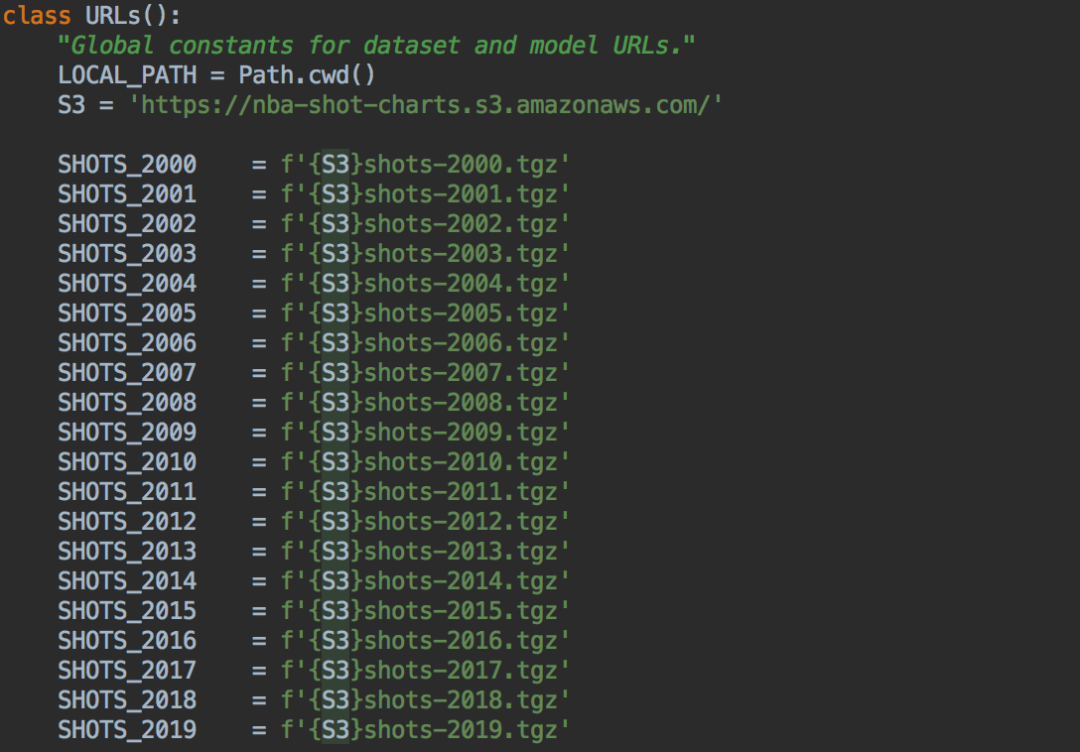Click the S3 amazonaws URL string
Image resolution: width=1080 pixels, height=752 pixels.
(x=426, y=105)
